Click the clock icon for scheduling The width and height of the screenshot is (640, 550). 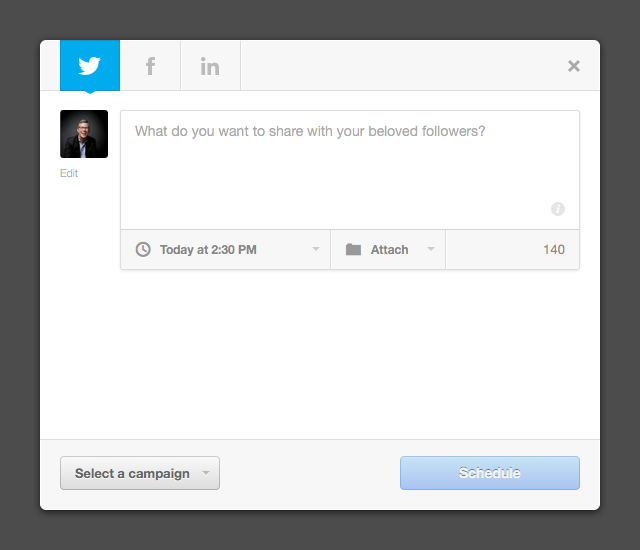coord(143,249)
